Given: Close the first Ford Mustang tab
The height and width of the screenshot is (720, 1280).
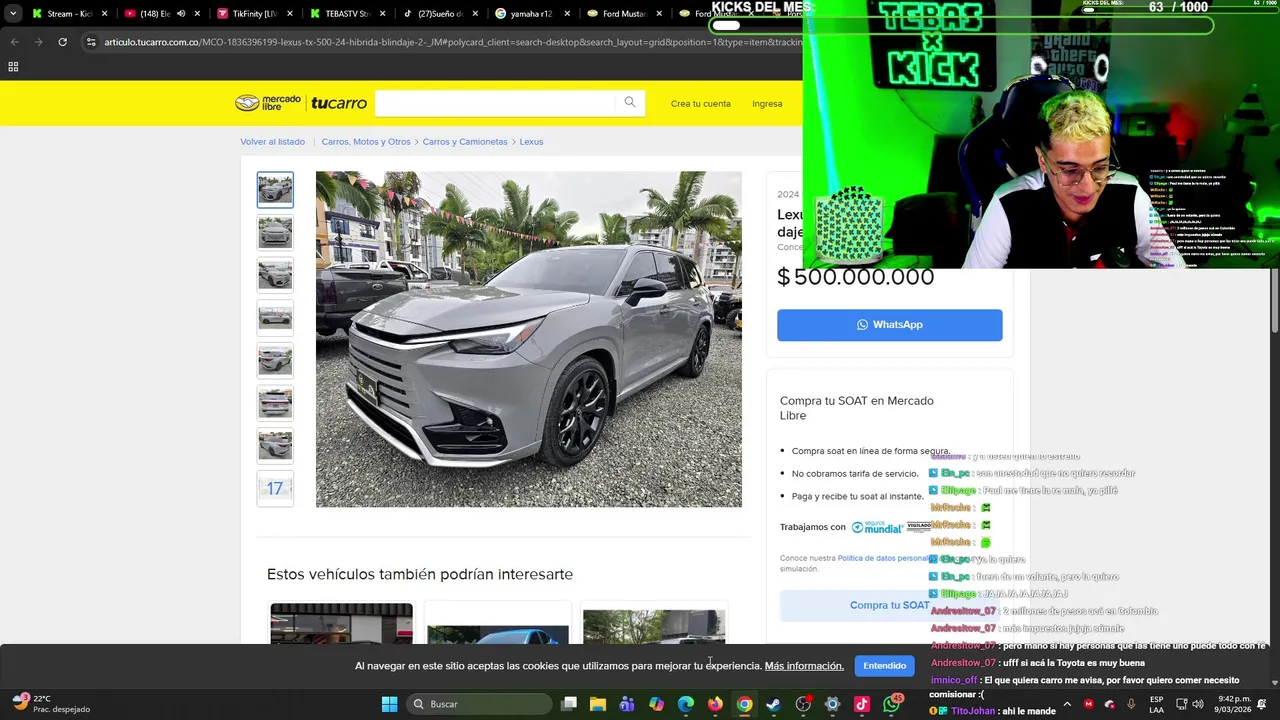Looking at the screenshot, I should 659,14.
